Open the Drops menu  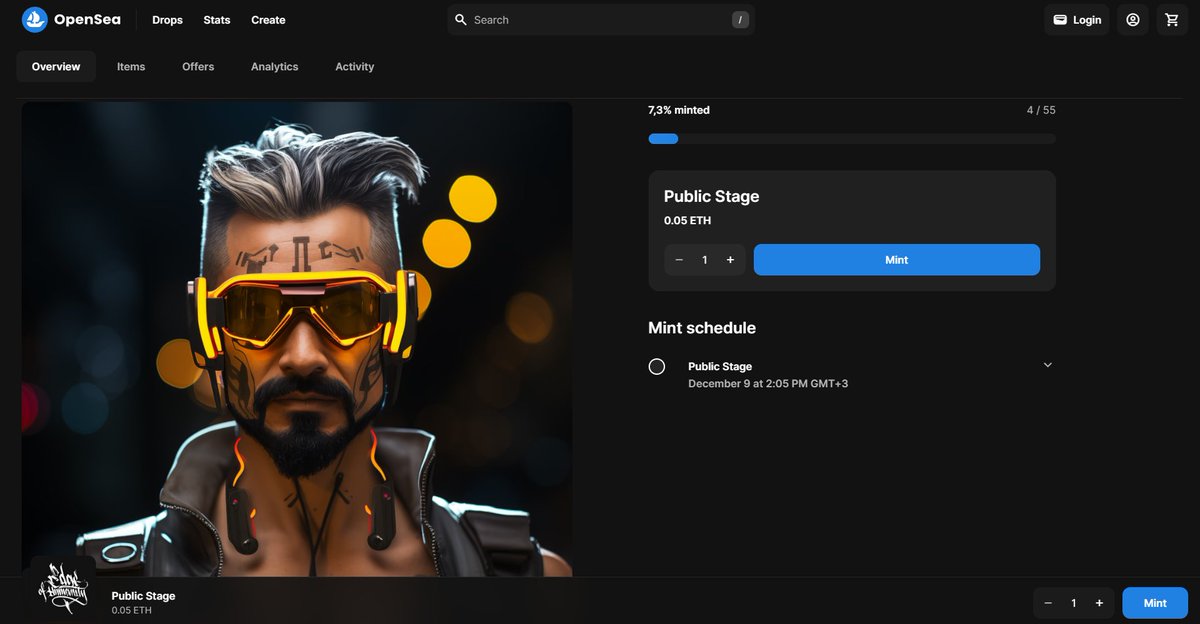pos(167,20)
